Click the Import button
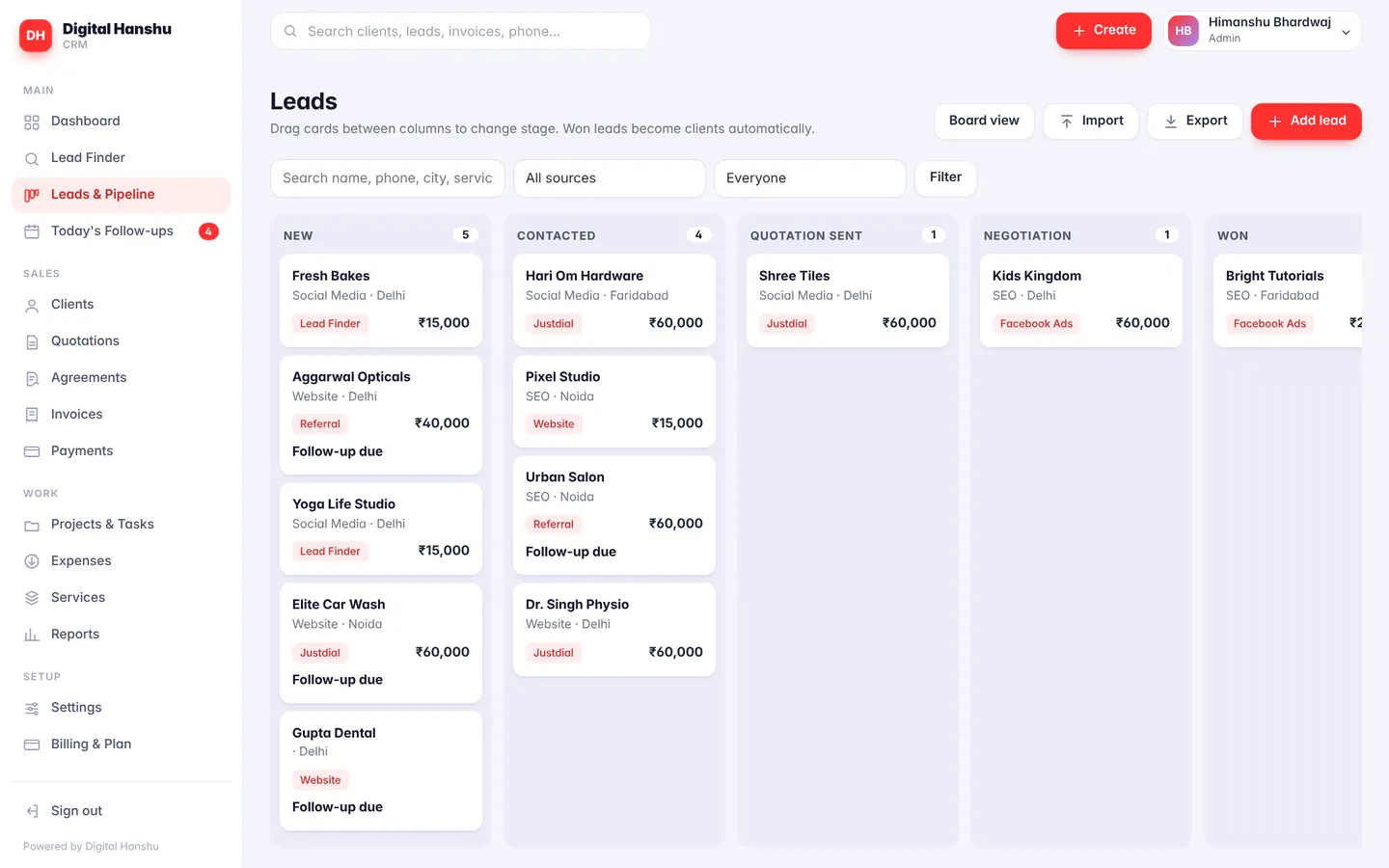Viewport: 1389px width, 868px height. point(1091,122)
